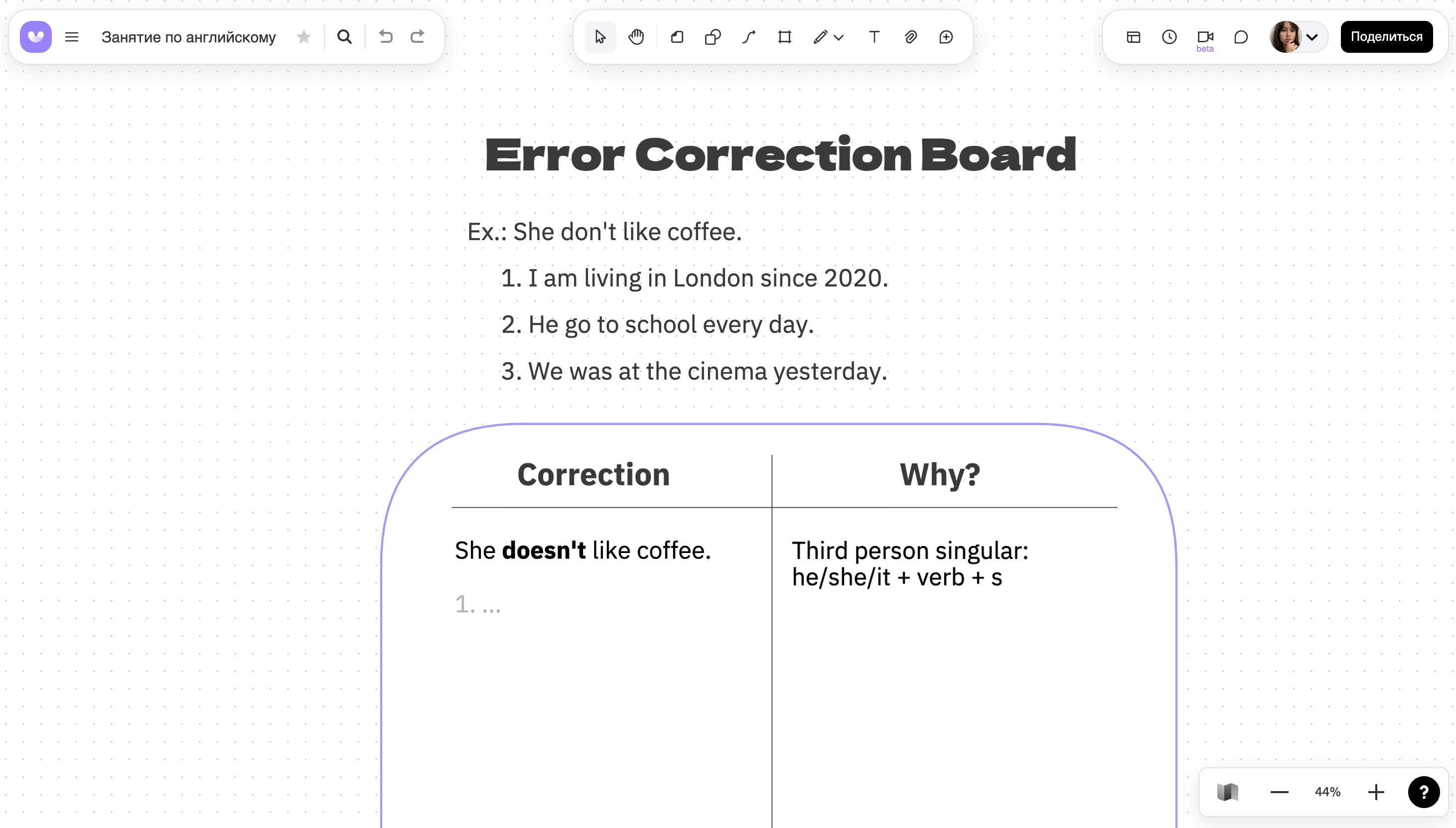The width and height of the screenshot is (1456, 828).
Task: Open the hamburger main menu
Action: 72,37
